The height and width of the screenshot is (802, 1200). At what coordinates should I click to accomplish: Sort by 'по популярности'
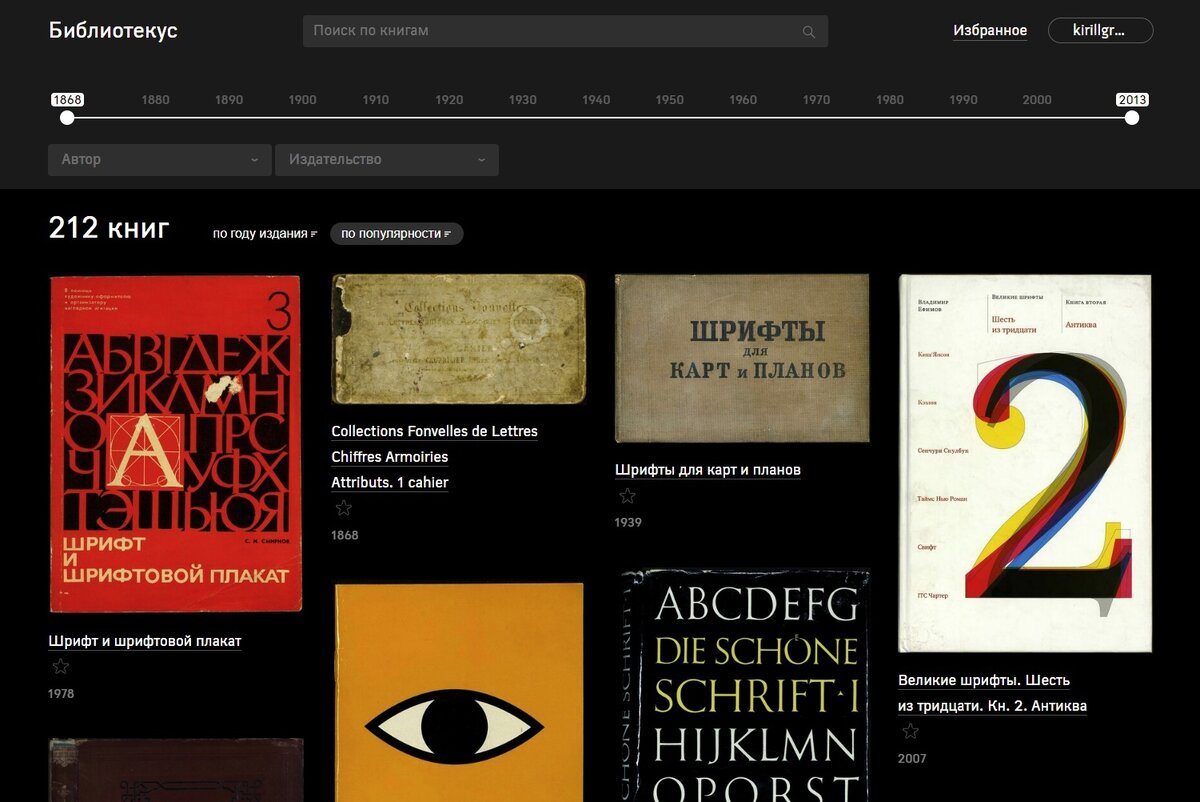point(397,234)
